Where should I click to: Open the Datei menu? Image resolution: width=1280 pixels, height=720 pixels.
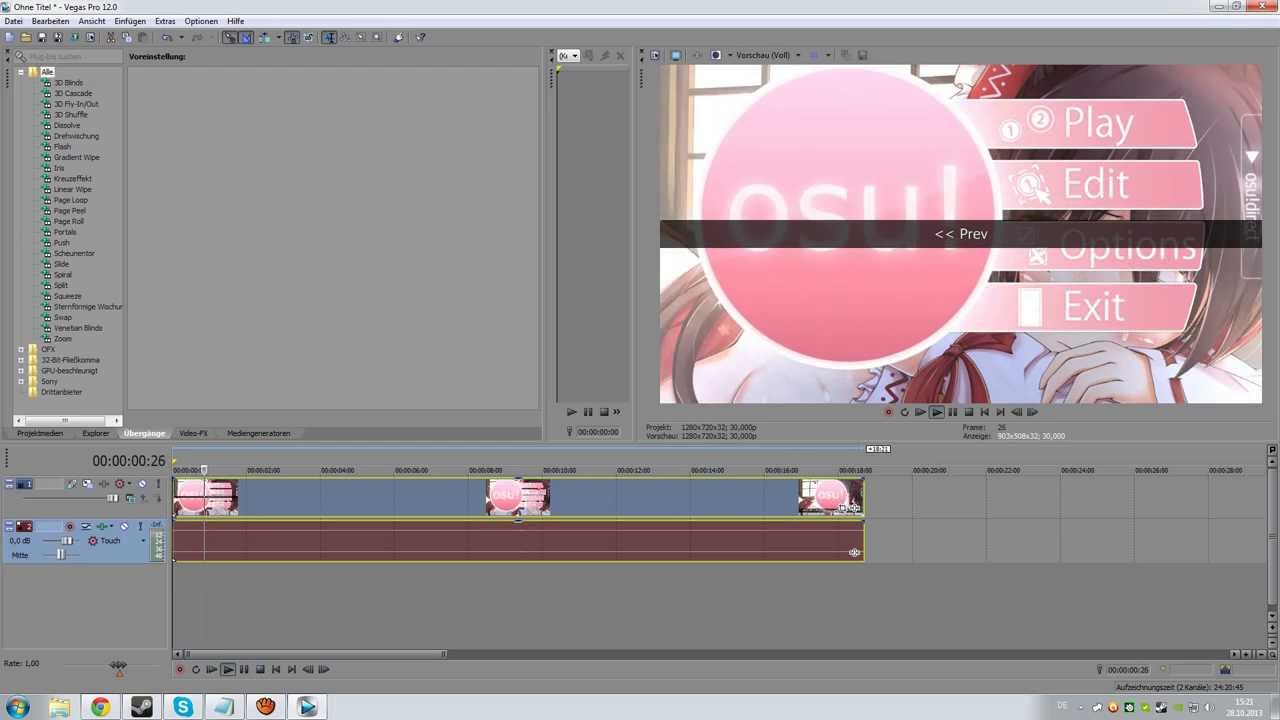tap(13, 21)
